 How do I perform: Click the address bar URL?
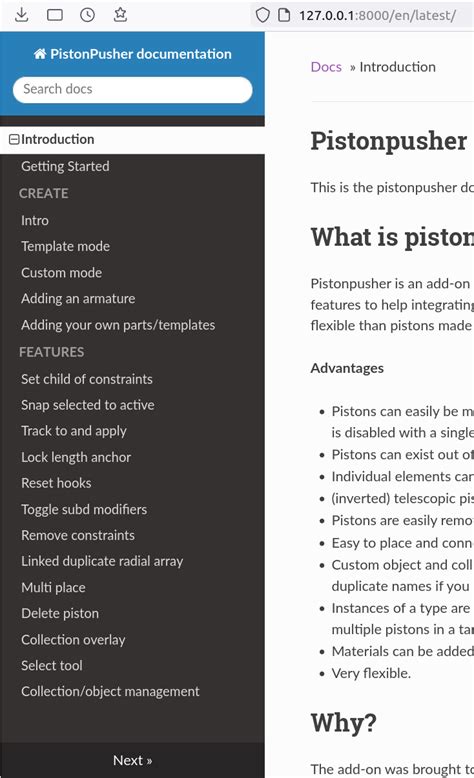pos(377,15)
